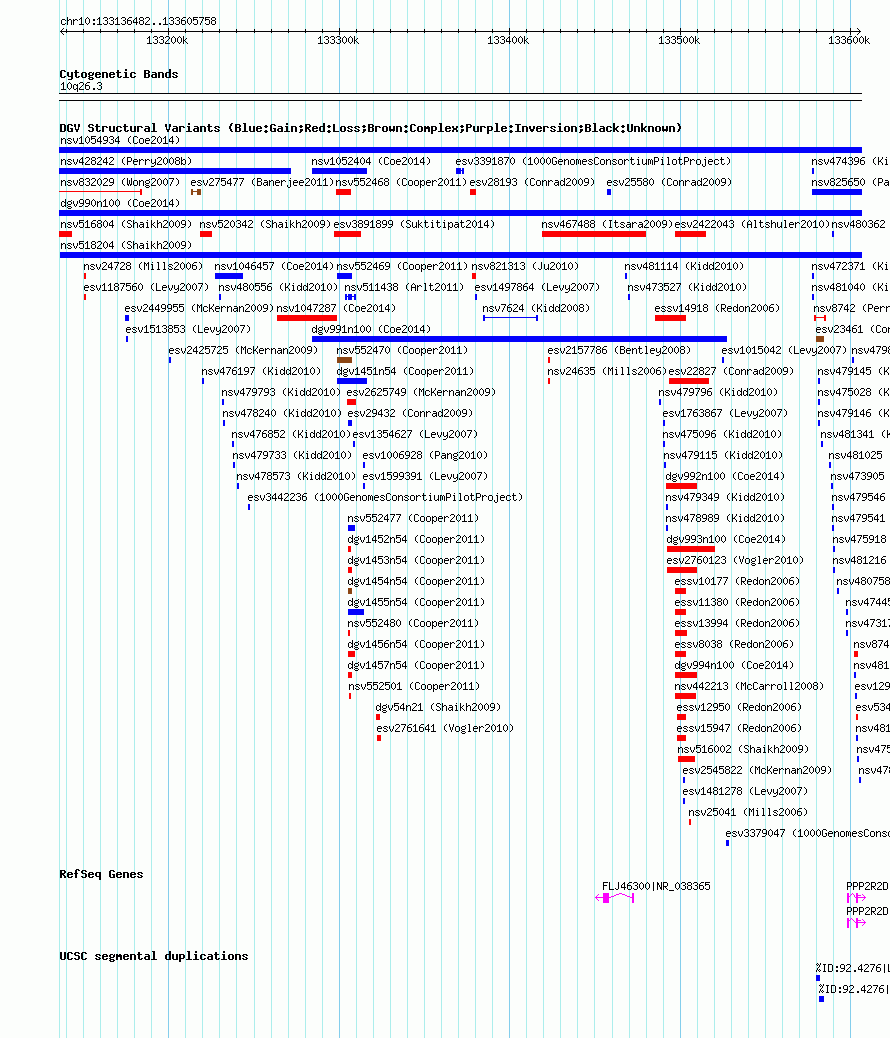Screen dimensions: 890x1038
Task: Click the nsv467488 (Itsara2009) red loss bar
Action: 594,234
